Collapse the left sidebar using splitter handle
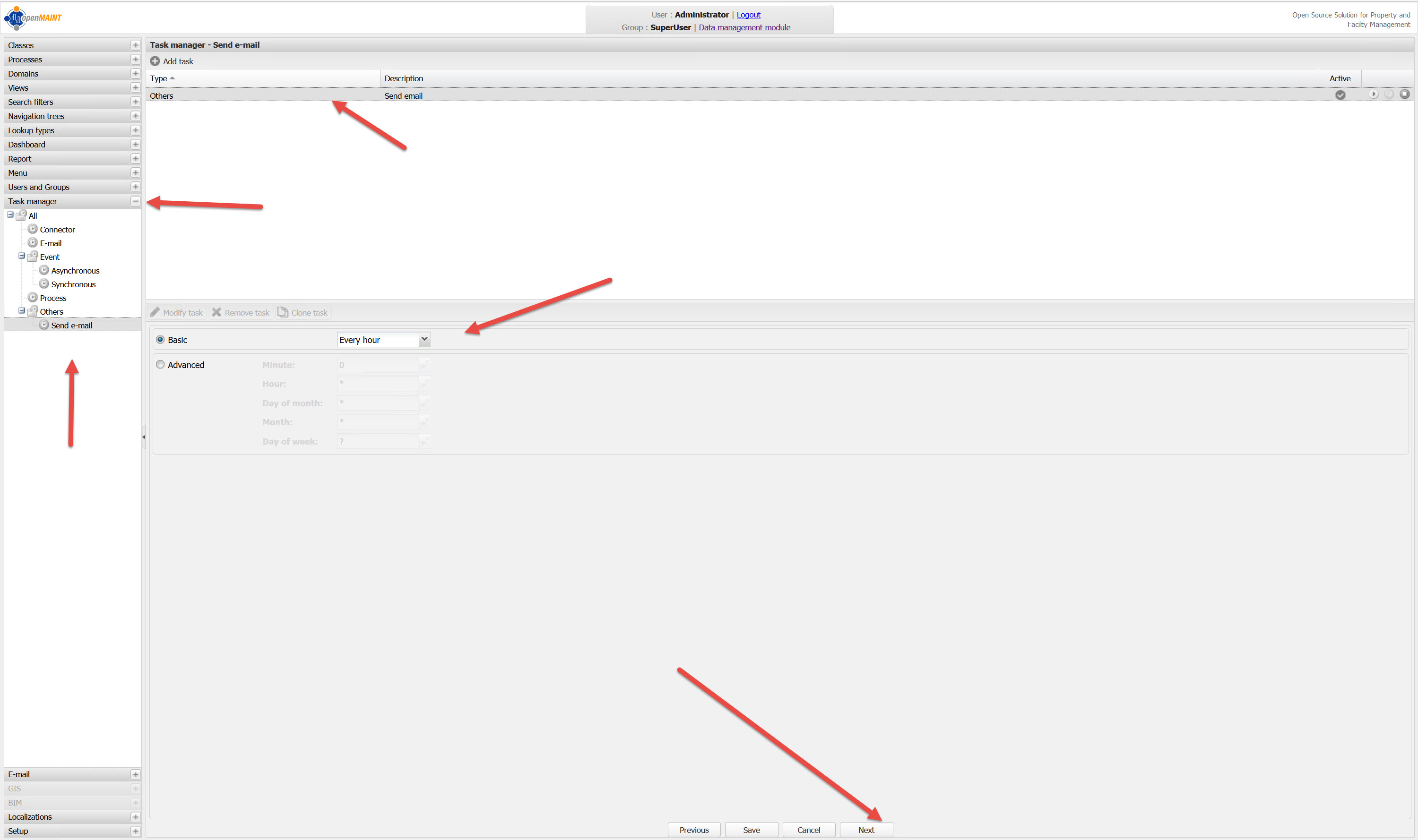 144,437
